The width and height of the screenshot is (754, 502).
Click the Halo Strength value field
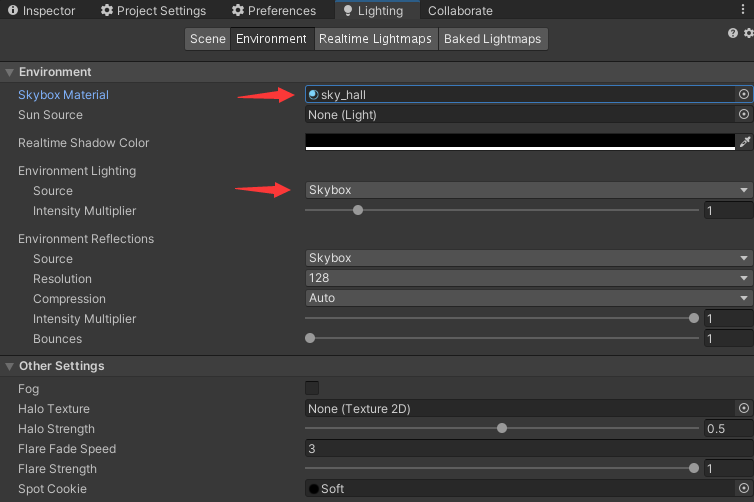[x=729, y=428]
